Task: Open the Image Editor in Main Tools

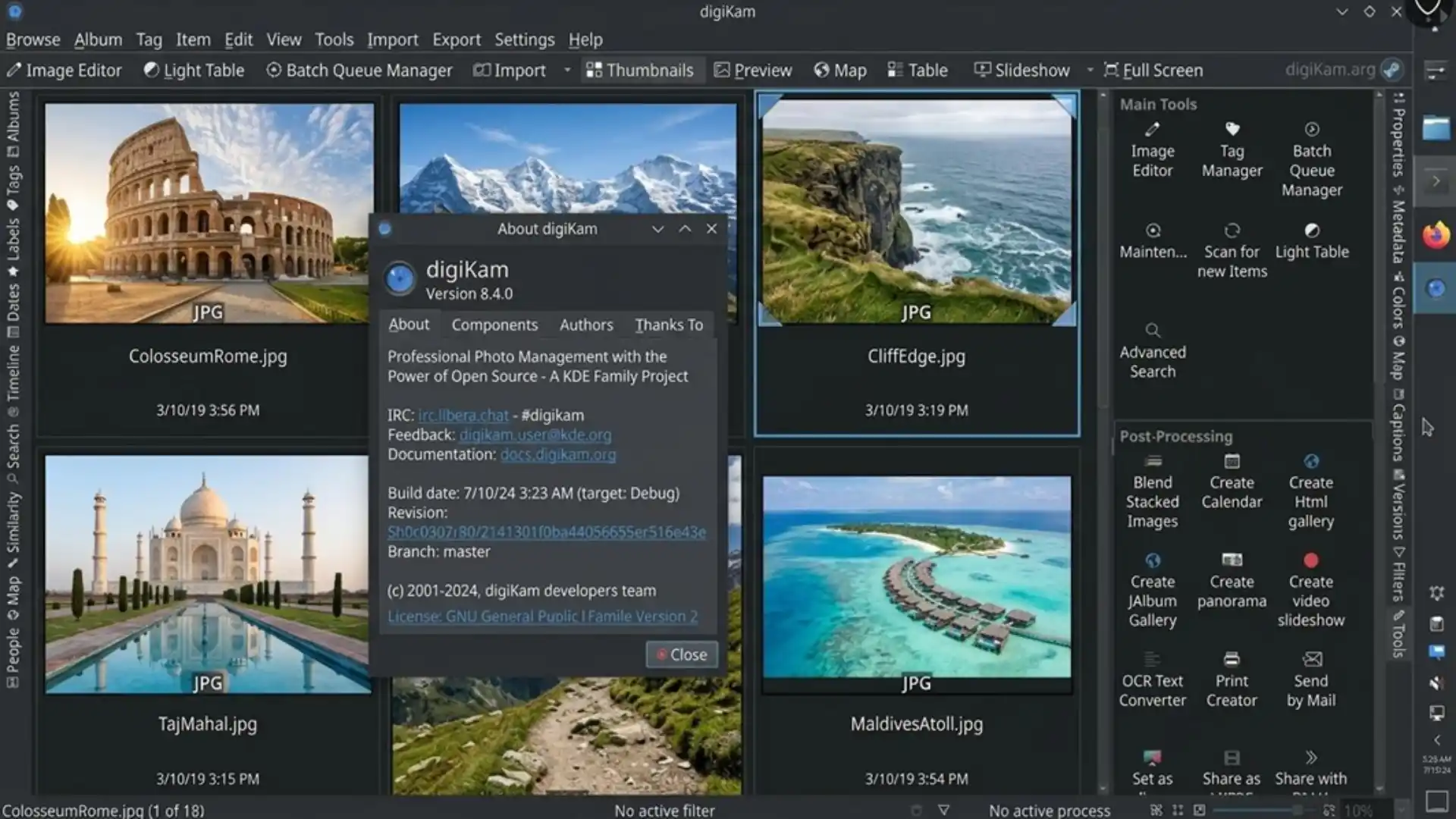Action: coord(1152,150)
